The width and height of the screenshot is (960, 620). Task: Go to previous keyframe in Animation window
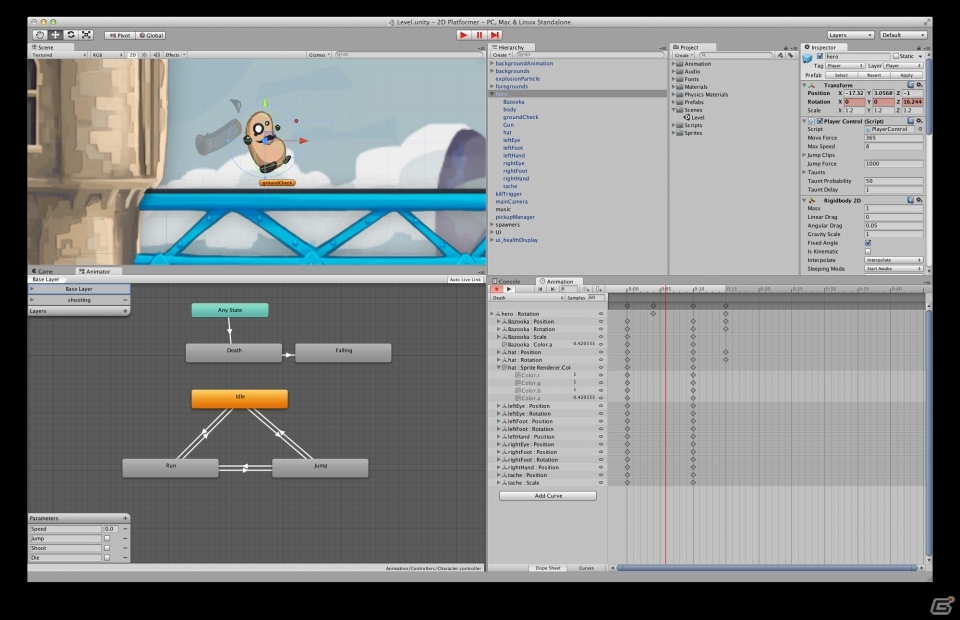click(541, 289)
